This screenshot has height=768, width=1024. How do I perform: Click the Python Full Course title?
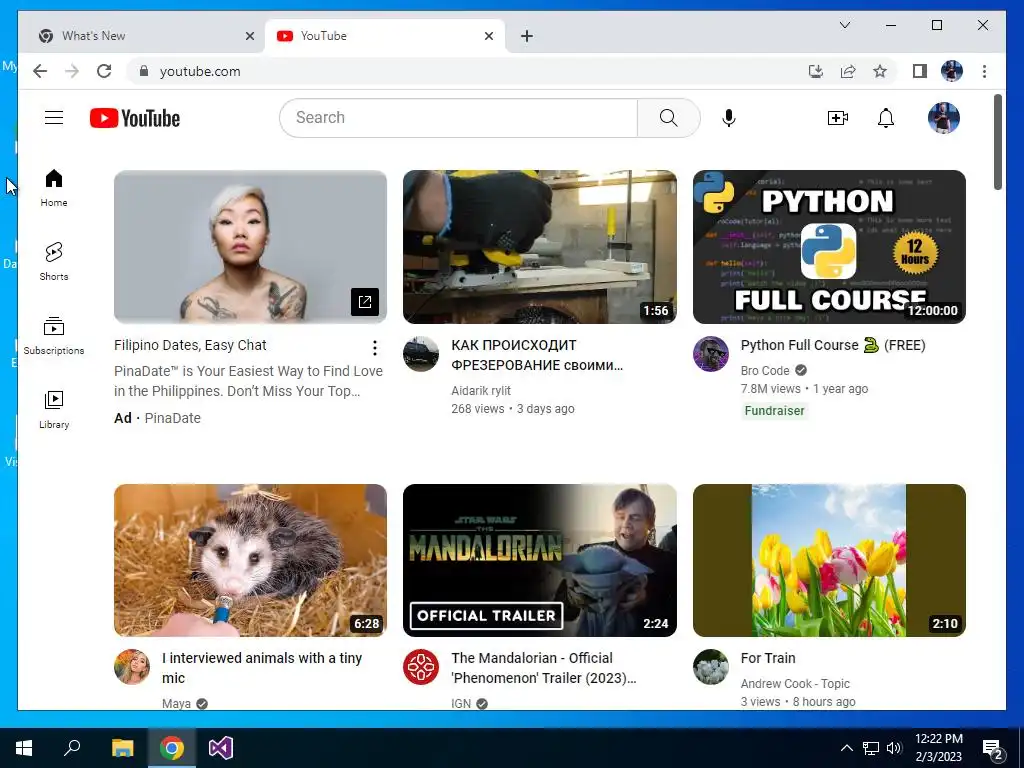833,345
